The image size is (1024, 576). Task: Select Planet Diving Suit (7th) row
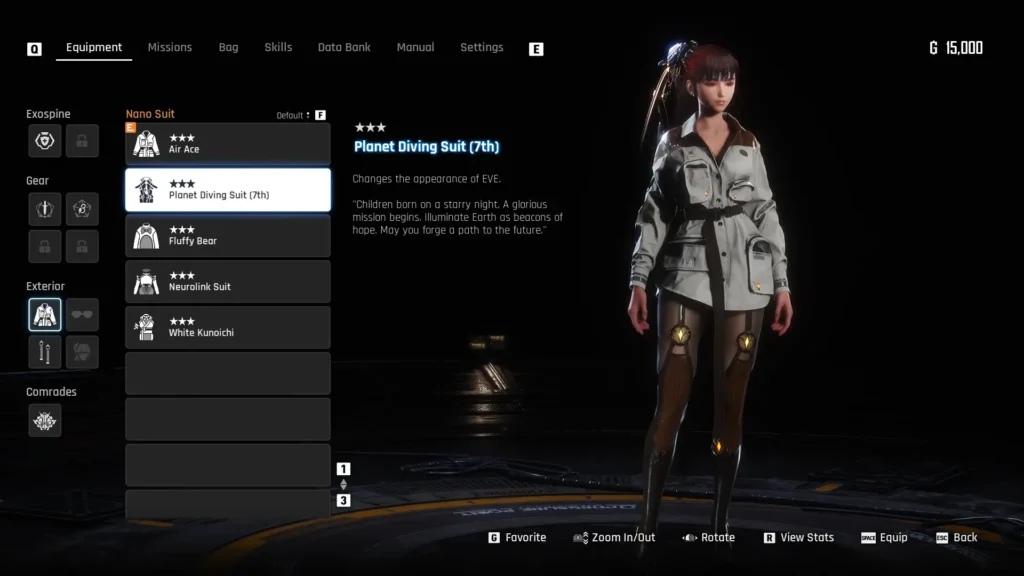tap(228, 189)
